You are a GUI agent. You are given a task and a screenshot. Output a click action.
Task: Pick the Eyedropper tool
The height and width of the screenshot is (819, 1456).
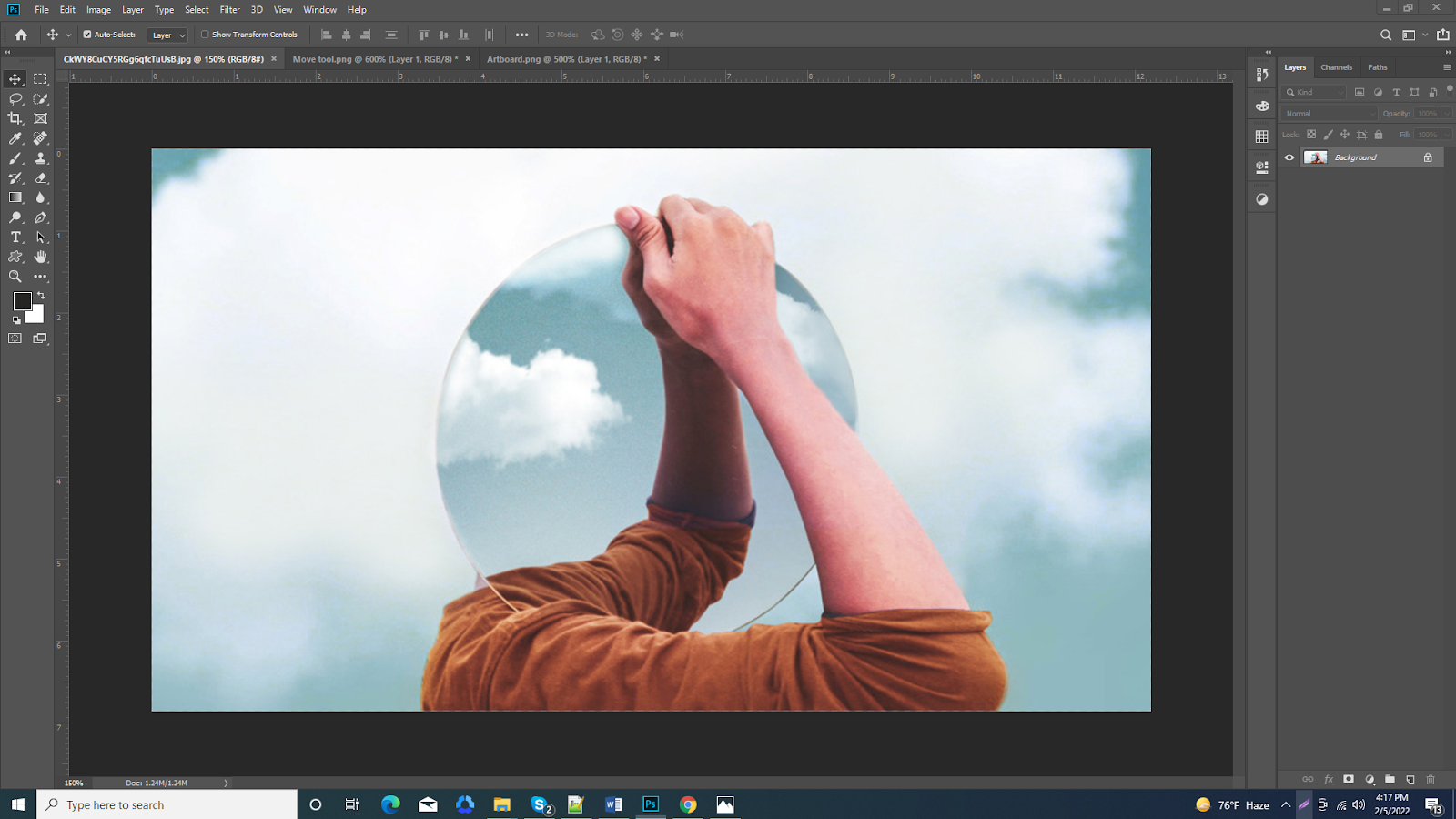[x=15, y=138]
